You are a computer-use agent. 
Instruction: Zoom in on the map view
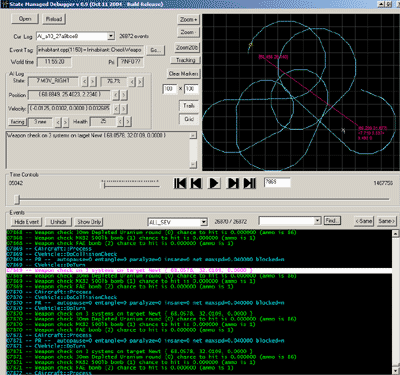point(188,20)
